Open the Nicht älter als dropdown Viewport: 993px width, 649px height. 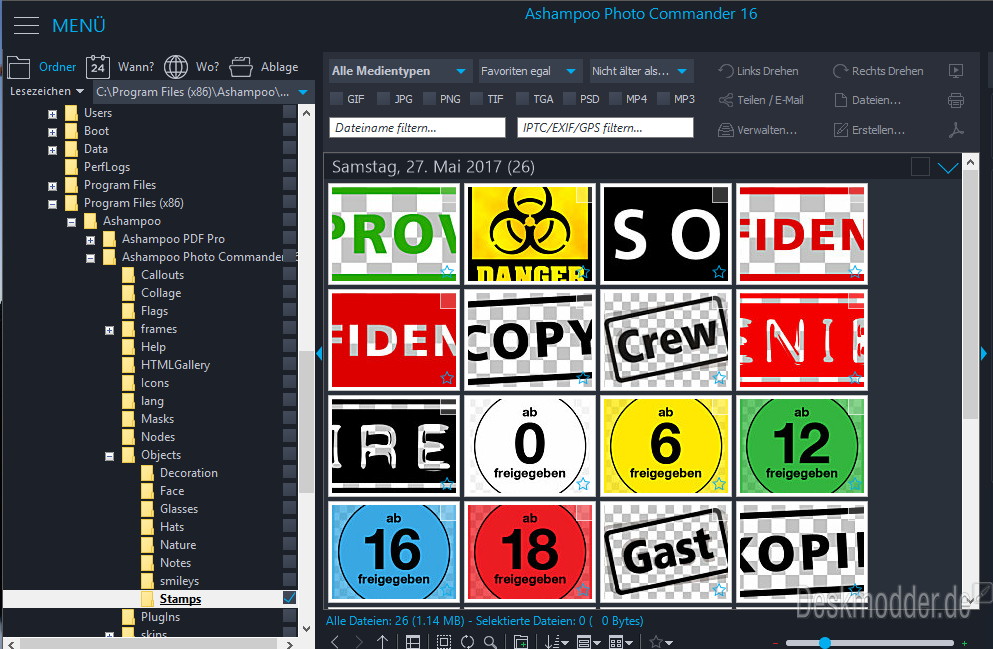(640, 71)
